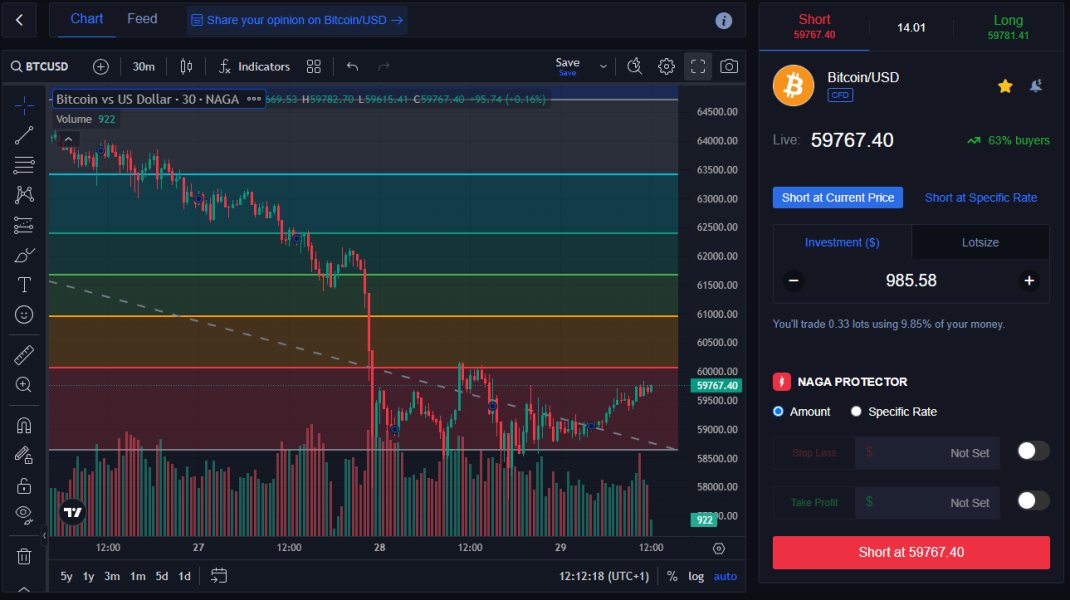Select the Text tool in drawing toolbar
Screen dimensions: 1070x600
click(24, 285)
